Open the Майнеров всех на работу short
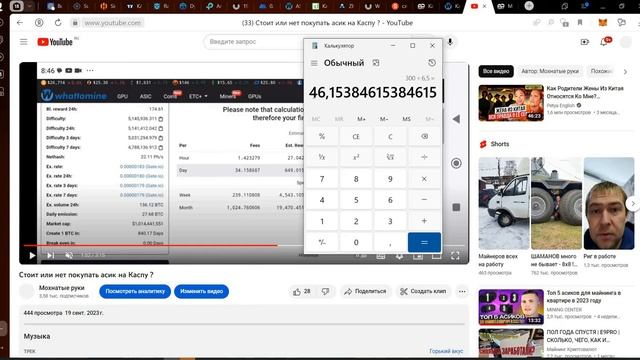The height and width of the screenshot is (360, 640). pos(504,203)
